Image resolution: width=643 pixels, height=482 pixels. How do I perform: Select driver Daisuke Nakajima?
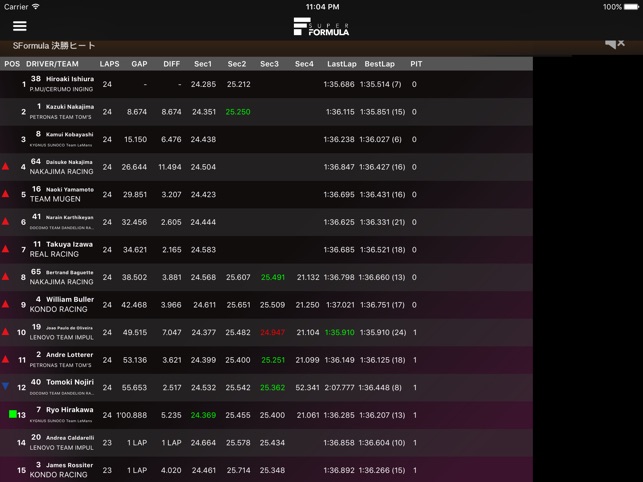click(x=69, y=162)
